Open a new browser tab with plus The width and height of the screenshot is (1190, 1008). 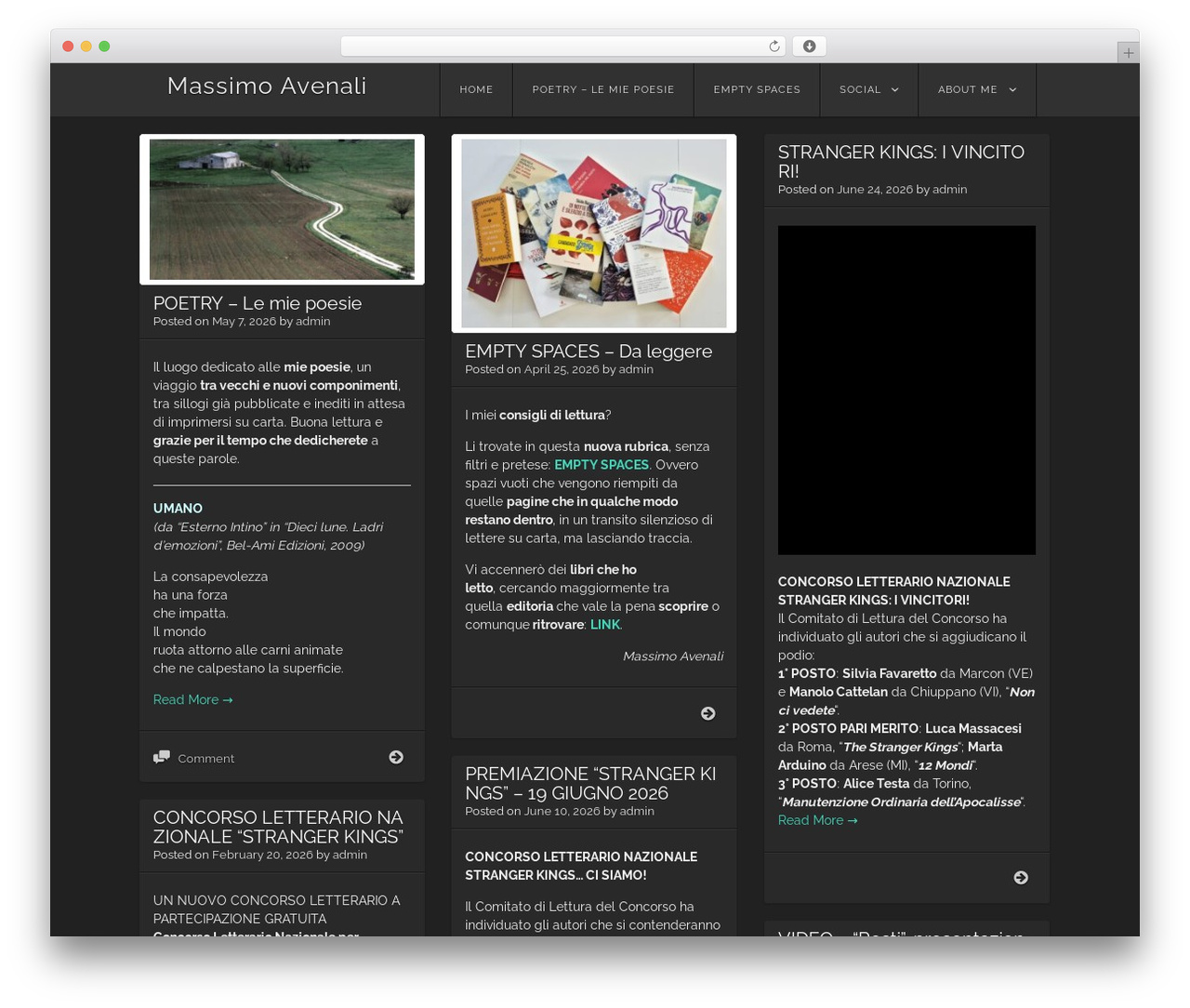point(1128,53)
